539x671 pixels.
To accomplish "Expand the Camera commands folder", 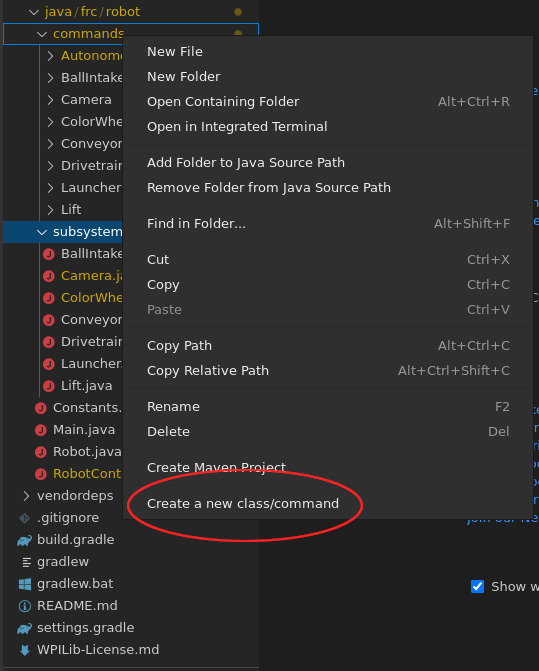I will (50, 100).
